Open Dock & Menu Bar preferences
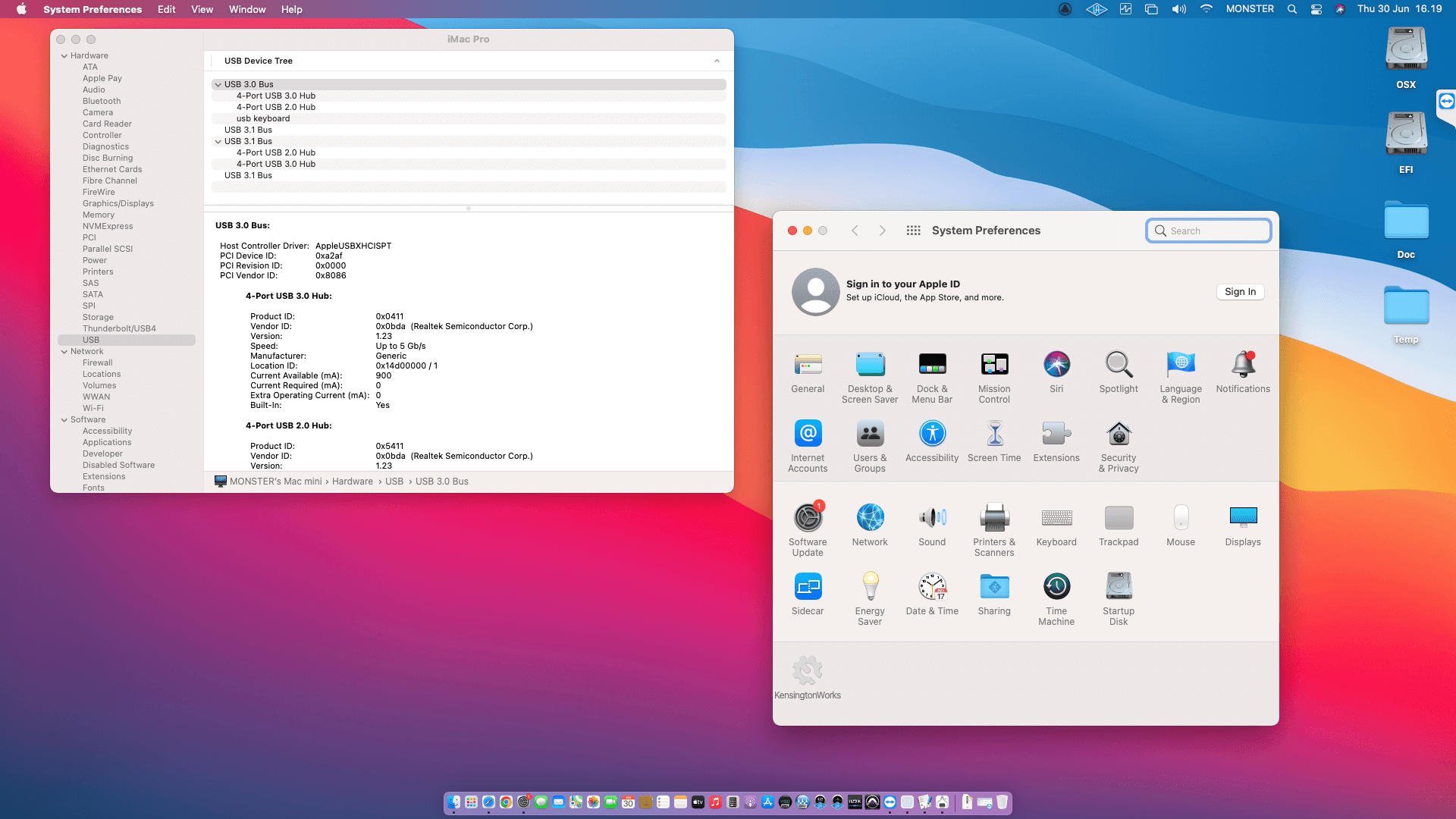This screenshot has width=1456, height=819. coord(931,365)
